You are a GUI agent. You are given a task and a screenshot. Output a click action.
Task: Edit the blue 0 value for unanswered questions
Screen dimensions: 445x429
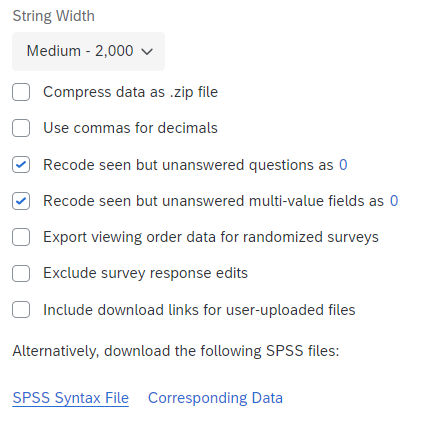pyautogui.click(x=343, y=165)
